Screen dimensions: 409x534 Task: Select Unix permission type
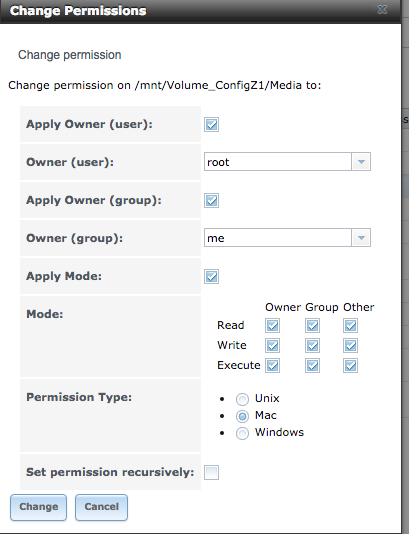242,399
